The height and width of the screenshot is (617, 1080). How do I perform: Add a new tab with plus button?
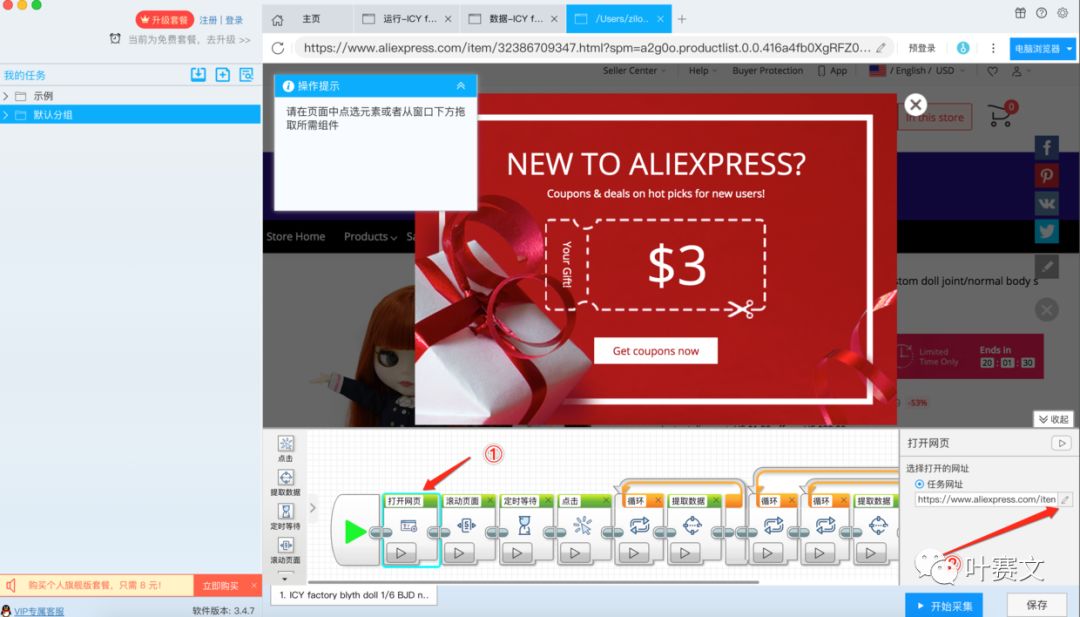(x=682, y=19)
